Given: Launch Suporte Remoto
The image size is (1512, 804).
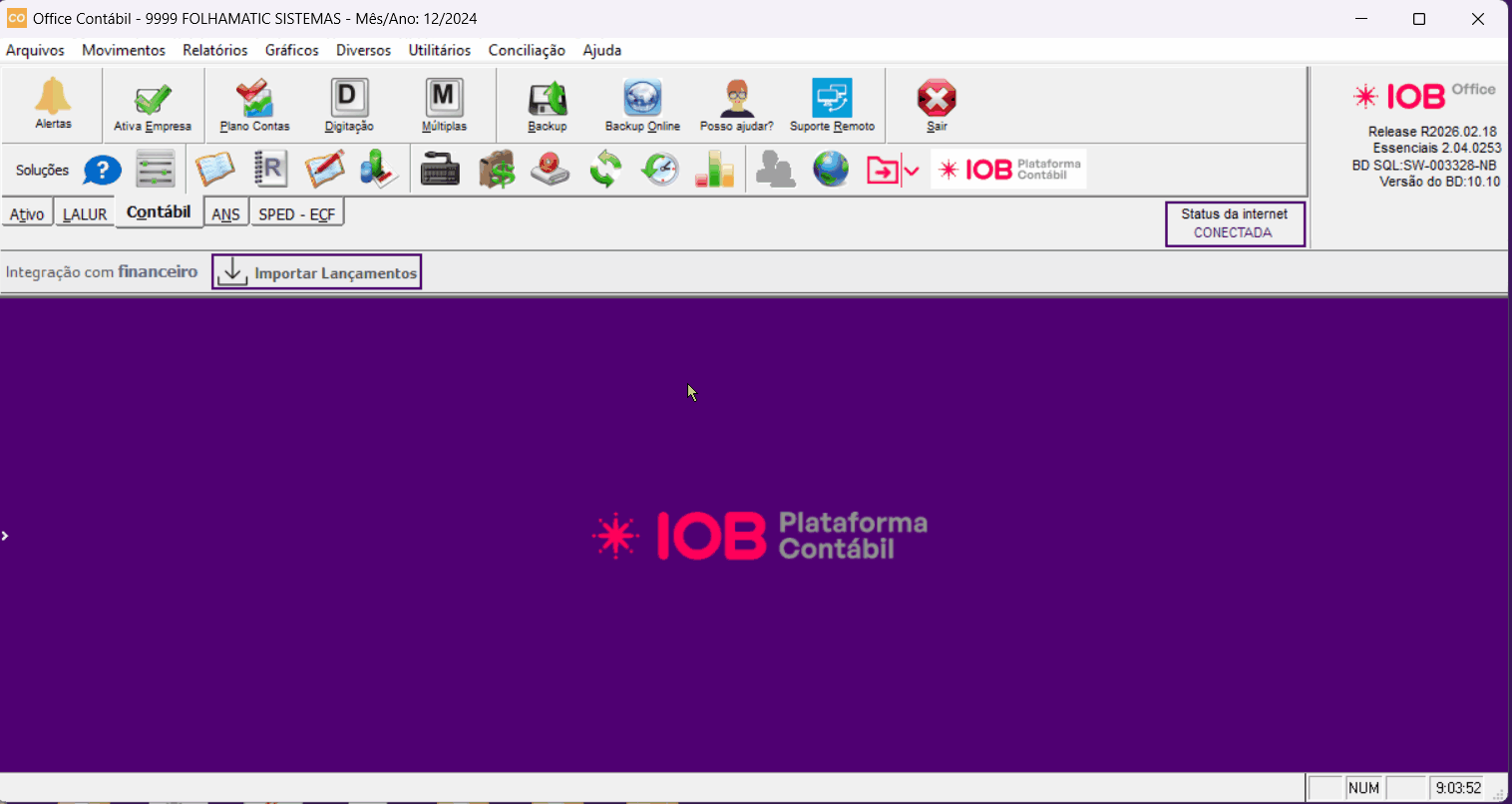Looking at the screenshot, I should pos(832,105).
